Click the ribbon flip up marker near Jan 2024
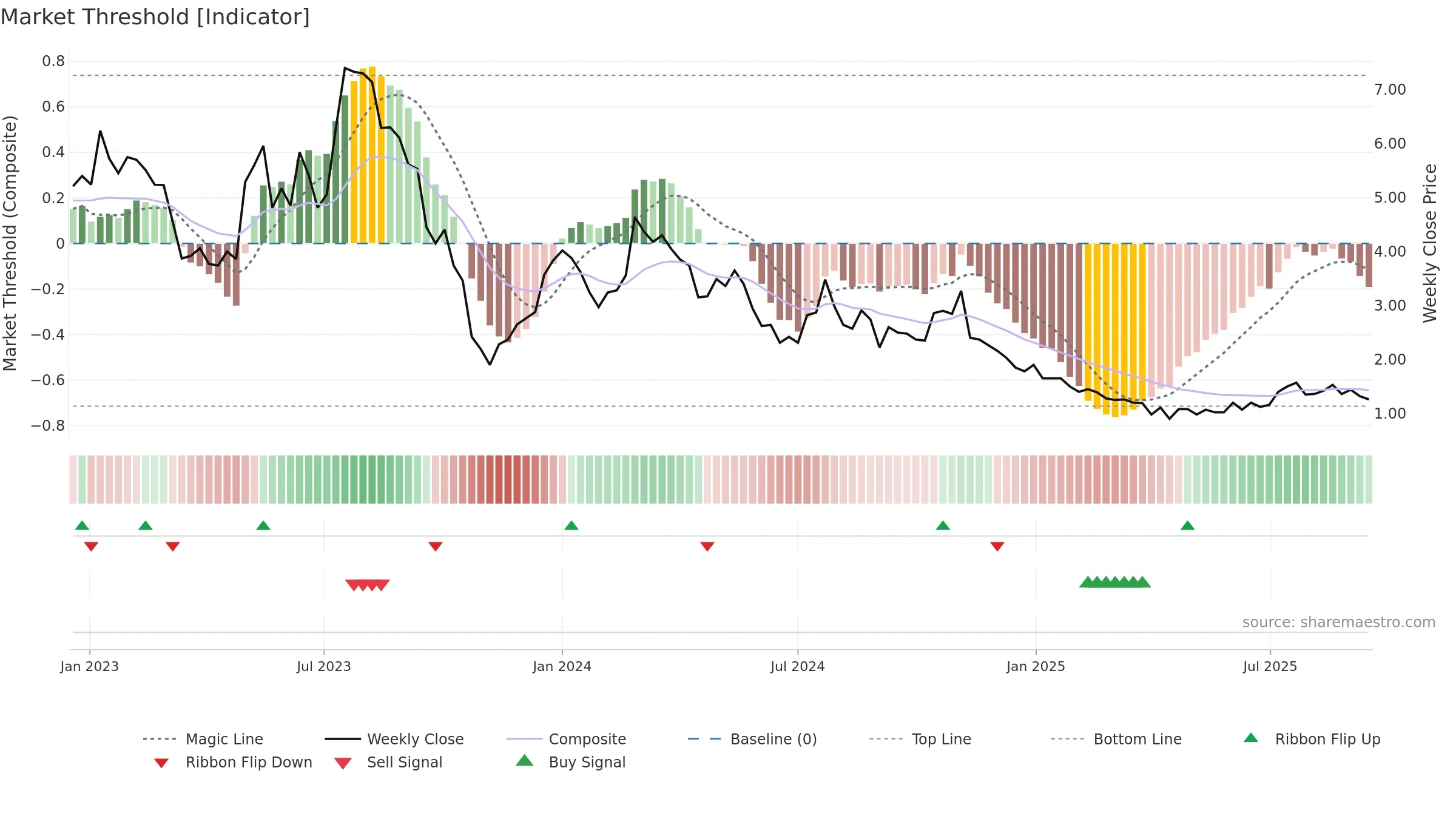Viewport: 1456px width, 819px height. (571, 525)
